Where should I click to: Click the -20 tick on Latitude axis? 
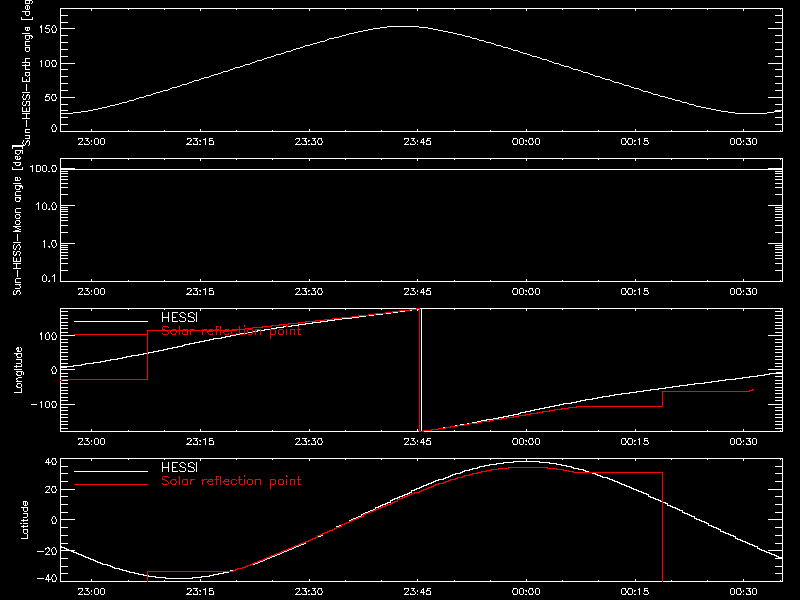(47, 551)
